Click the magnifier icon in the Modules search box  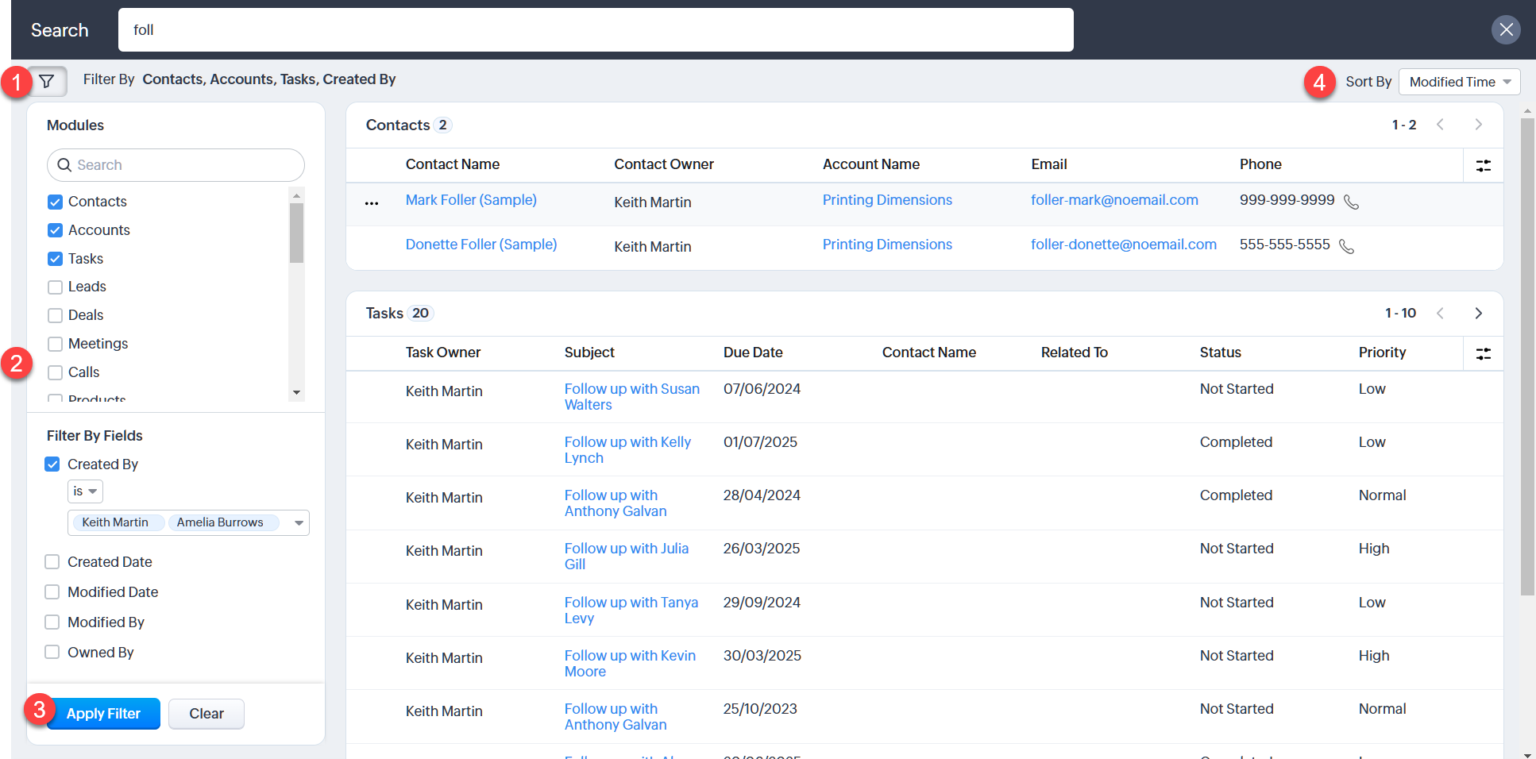(63, 164)
